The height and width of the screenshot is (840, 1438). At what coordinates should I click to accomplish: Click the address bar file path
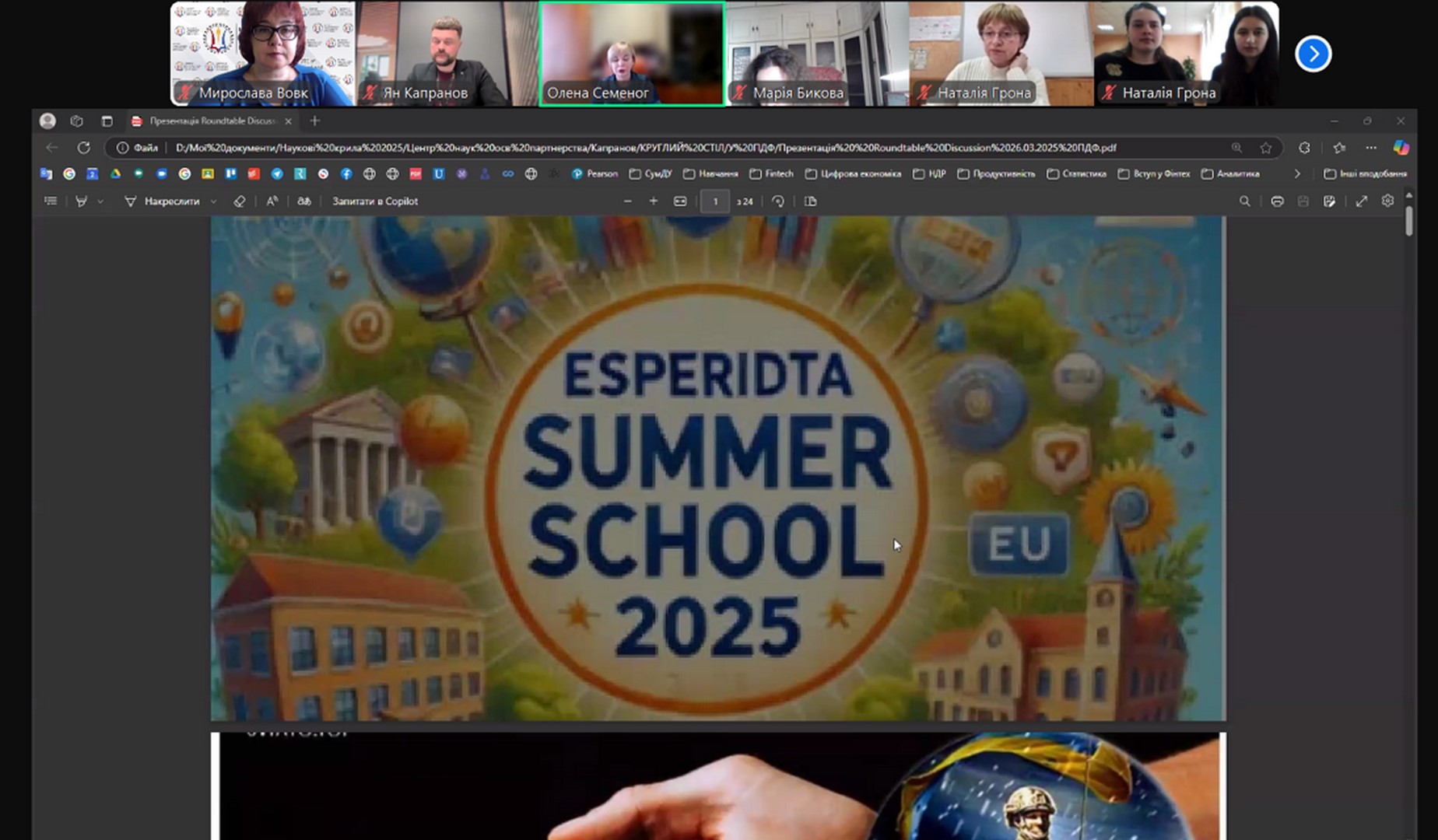pos(646,148)
